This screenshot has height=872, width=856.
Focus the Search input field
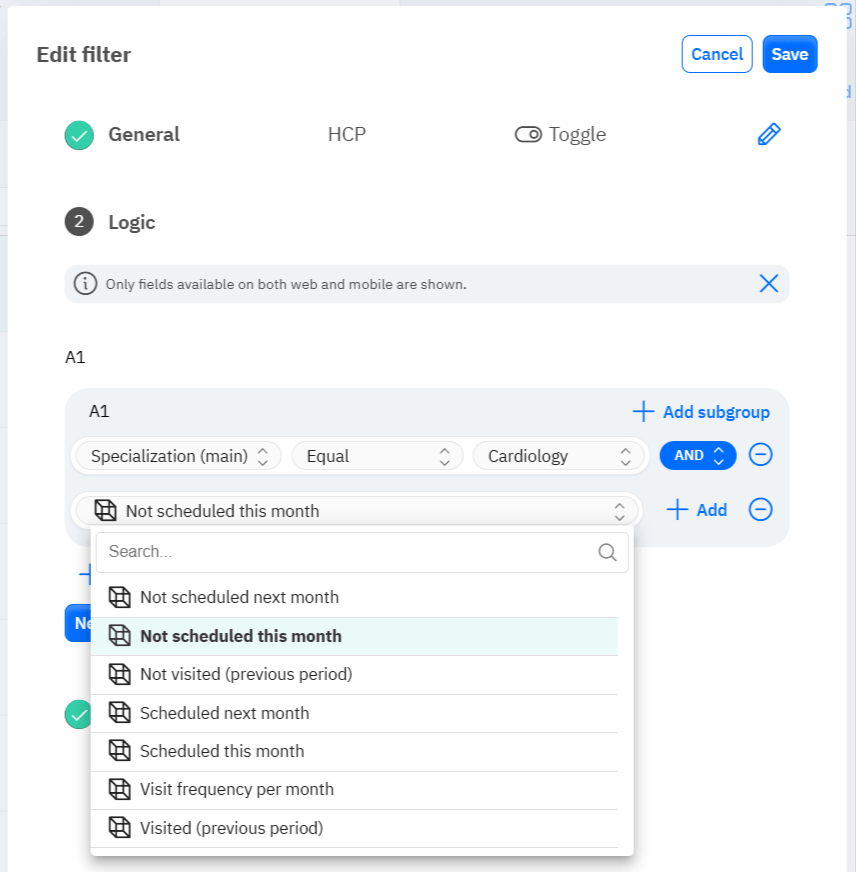tap(362, 552)
